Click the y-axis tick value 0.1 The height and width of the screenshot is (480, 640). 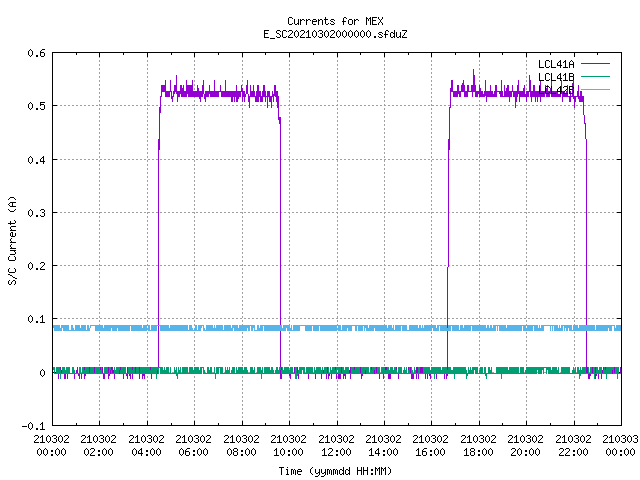(36, 319)
